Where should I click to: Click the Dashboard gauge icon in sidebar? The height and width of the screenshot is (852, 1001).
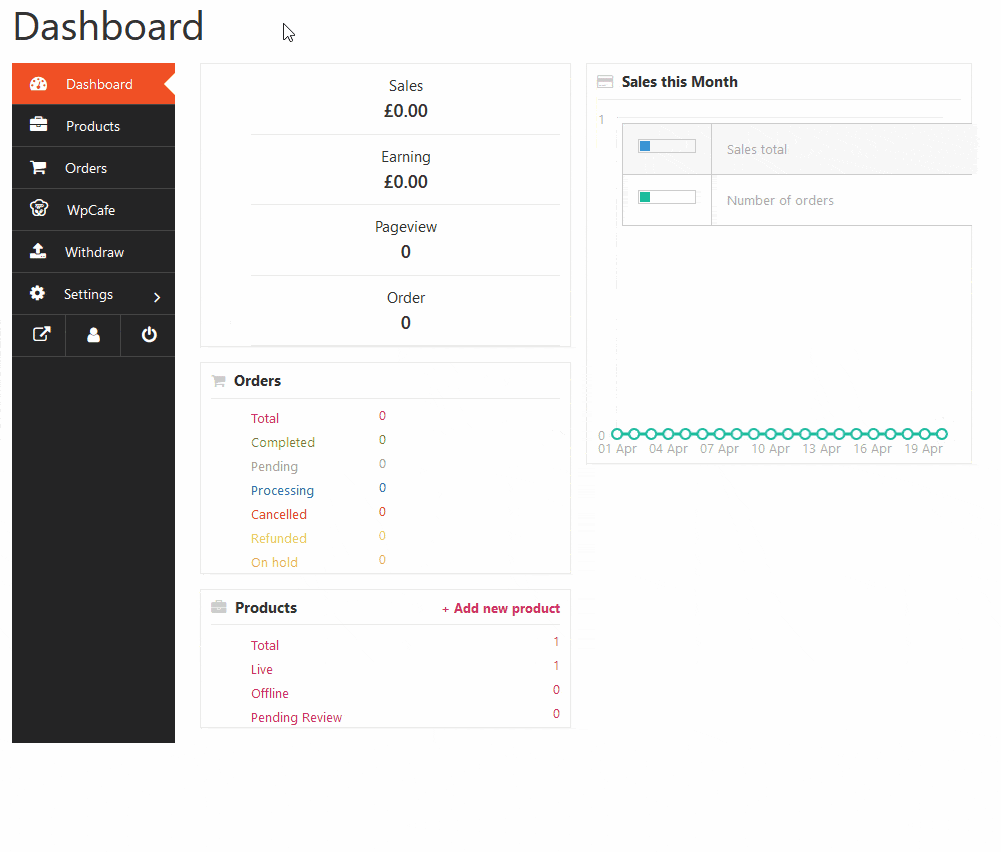click(x=38, y=84)
